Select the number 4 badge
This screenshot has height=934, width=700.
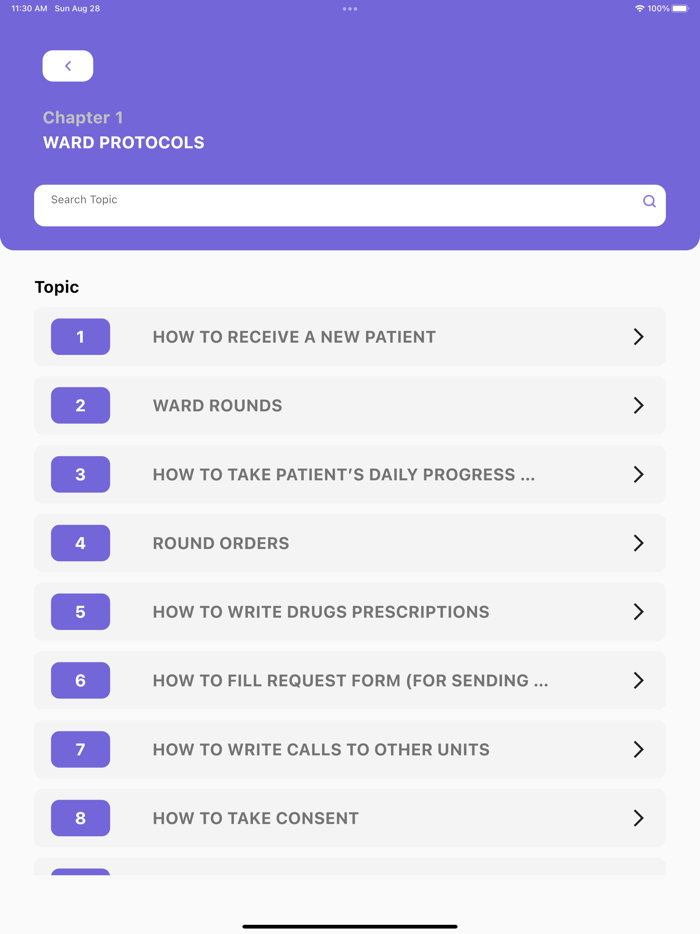tap(80, 543)
